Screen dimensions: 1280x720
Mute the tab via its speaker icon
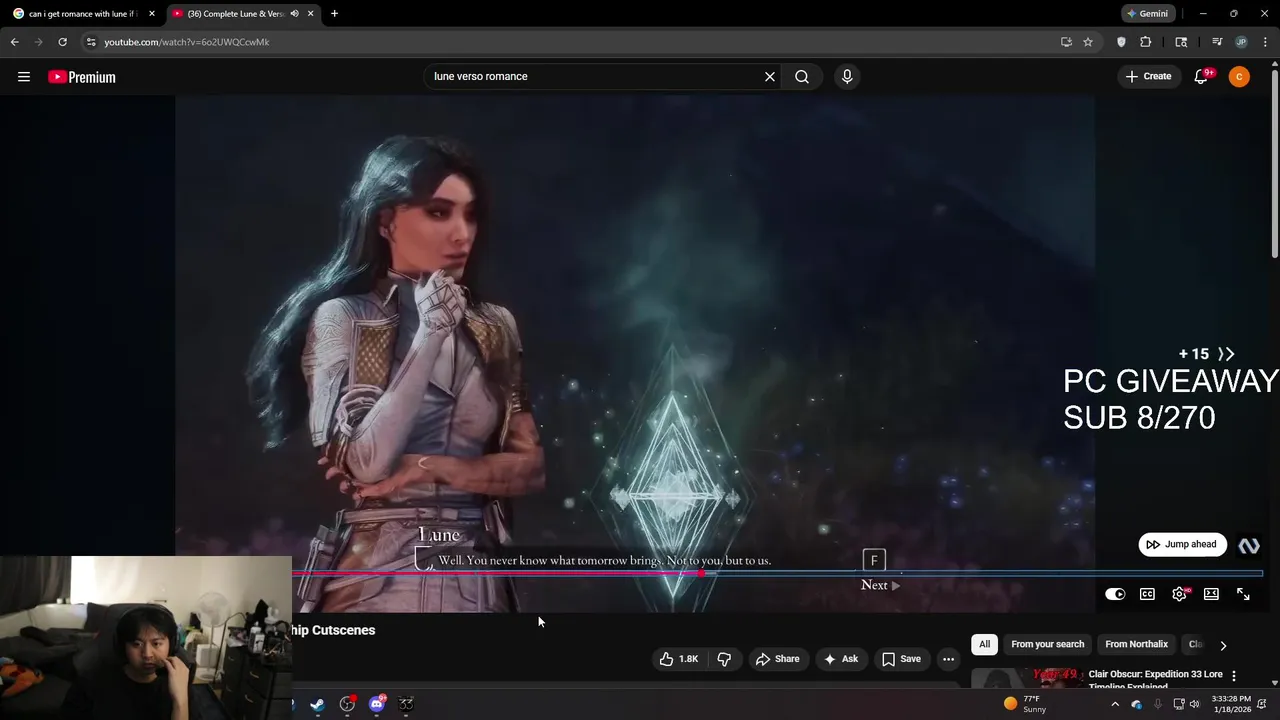point(294,14)
